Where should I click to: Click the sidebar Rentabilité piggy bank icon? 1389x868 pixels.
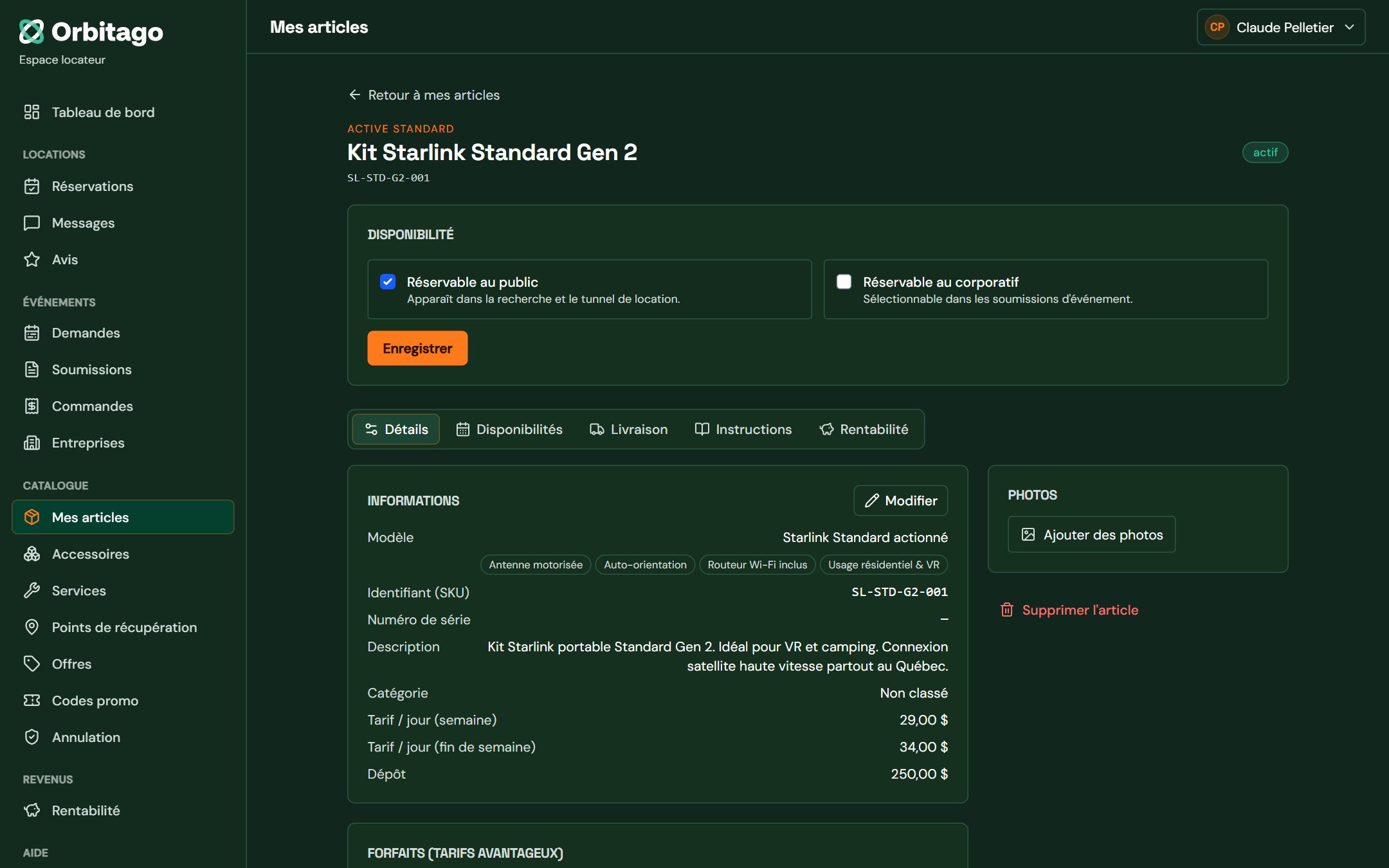point(32,811)
